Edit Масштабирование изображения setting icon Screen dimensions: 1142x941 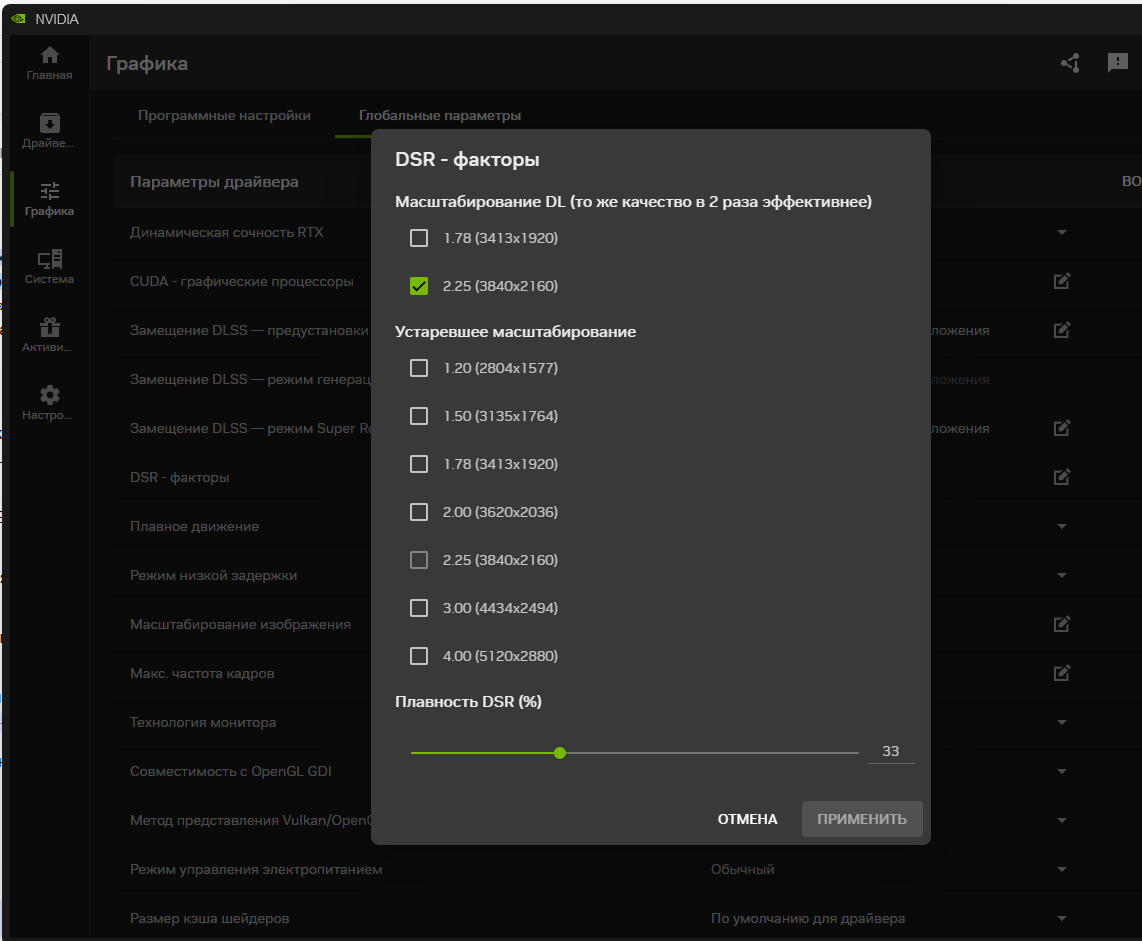[1062, 624]
